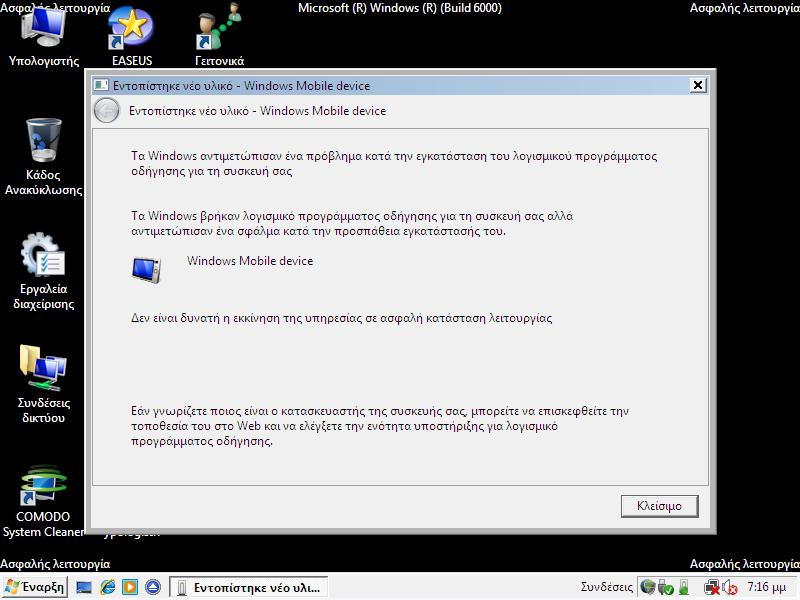800x600 pixels.
Task: Click 'Microsoft (R) Windows (R) (Build 6000)' text
Action: point(400,8)
